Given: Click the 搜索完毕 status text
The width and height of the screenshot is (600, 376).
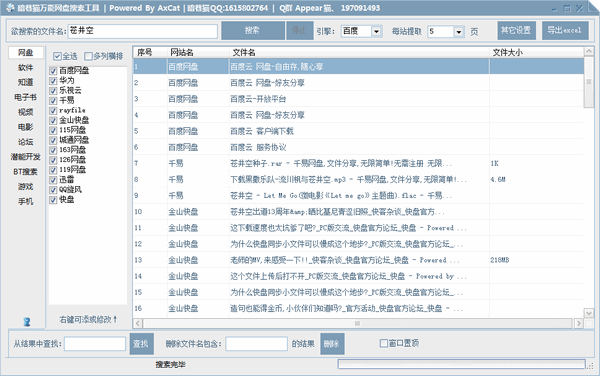Looking at the screenshot, I should point(170,365).
